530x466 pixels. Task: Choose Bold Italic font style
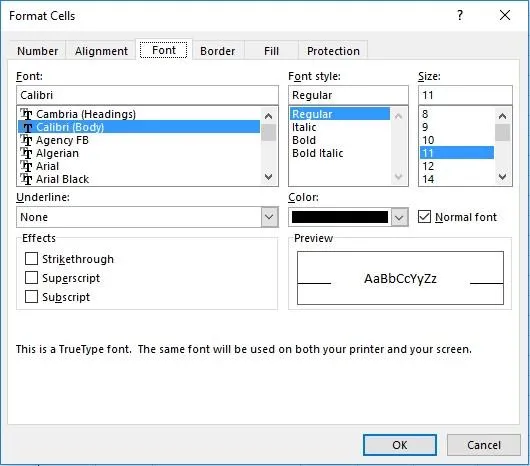click(340, 153)
